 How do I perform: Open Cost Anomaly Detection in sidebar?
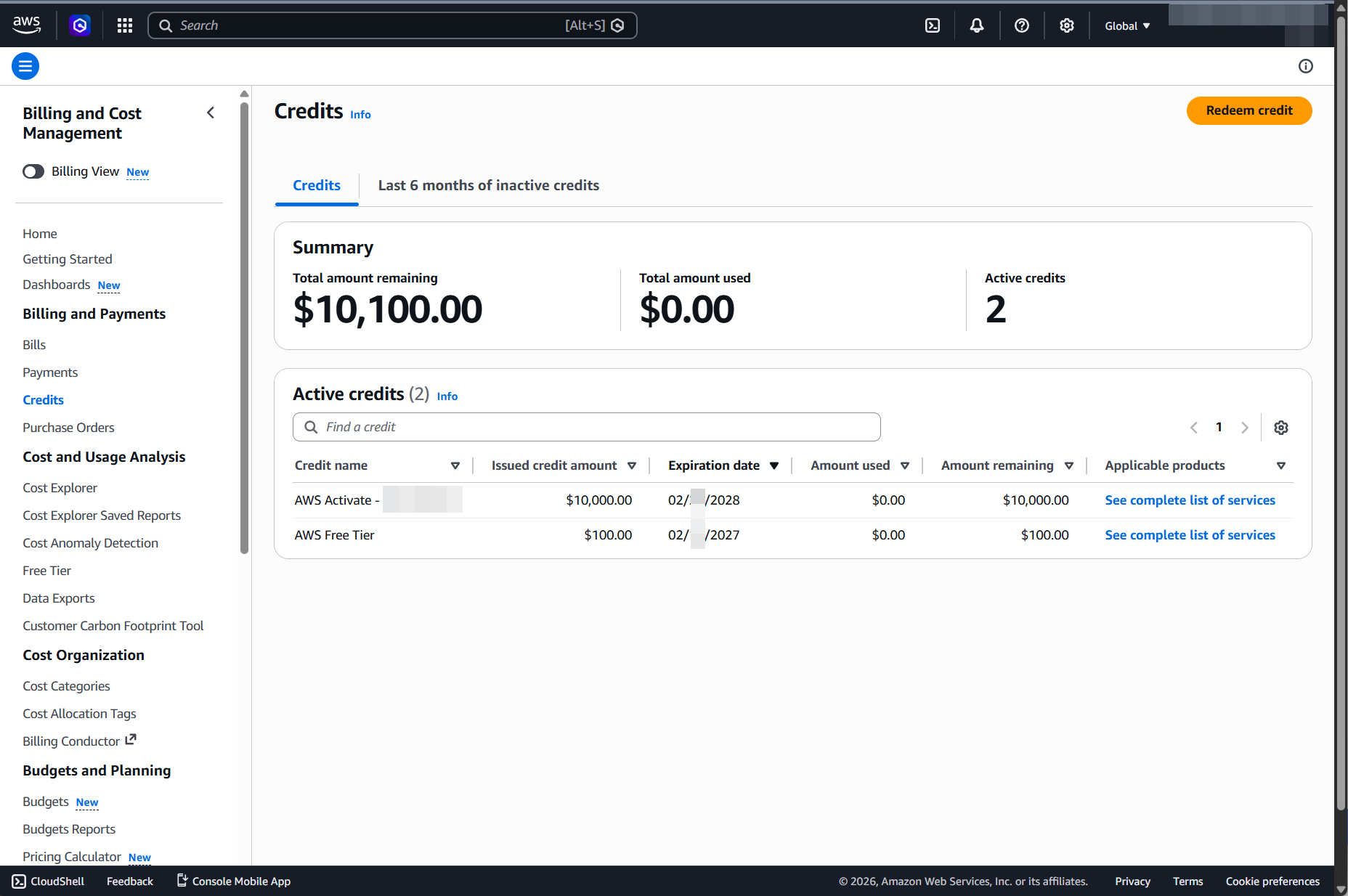tap(90, 543)
